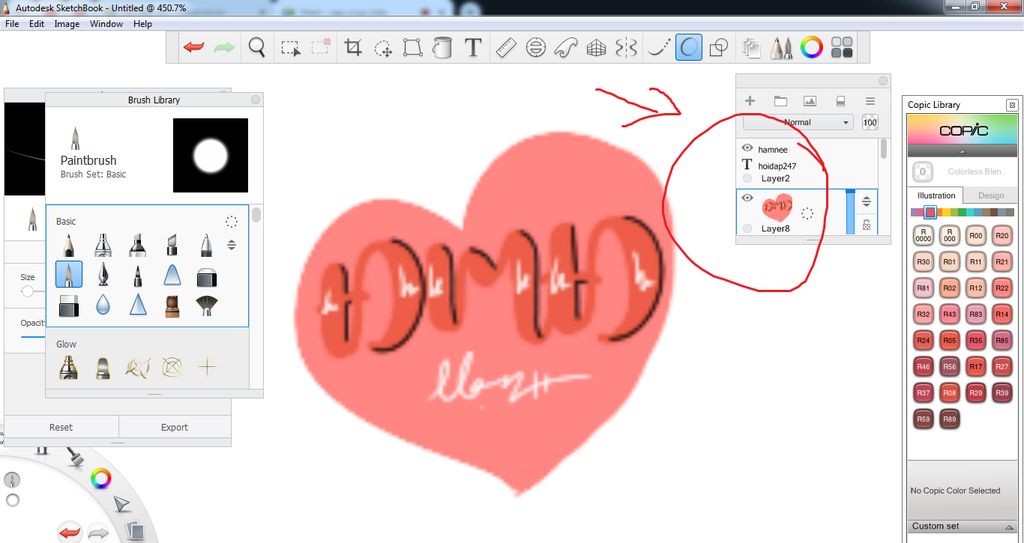Viewport: 1024px width, 543px height.
Task: Pick the R89 Copic color
Action: [x=950, y=419]
